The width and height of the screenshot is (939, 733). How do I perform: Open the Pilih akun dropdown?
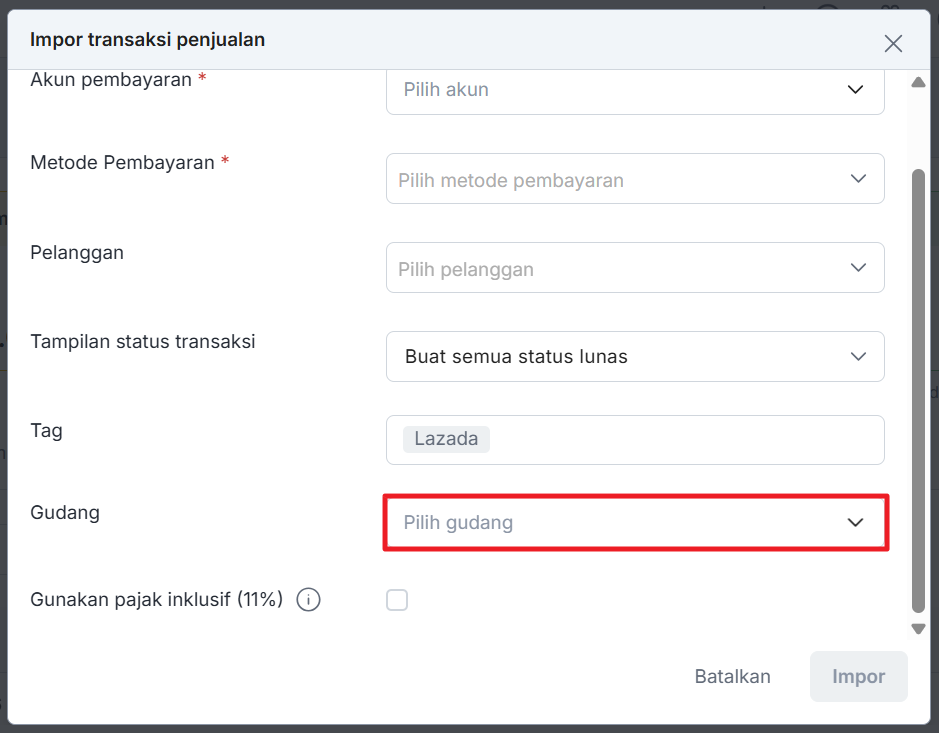tap(635, 91)
